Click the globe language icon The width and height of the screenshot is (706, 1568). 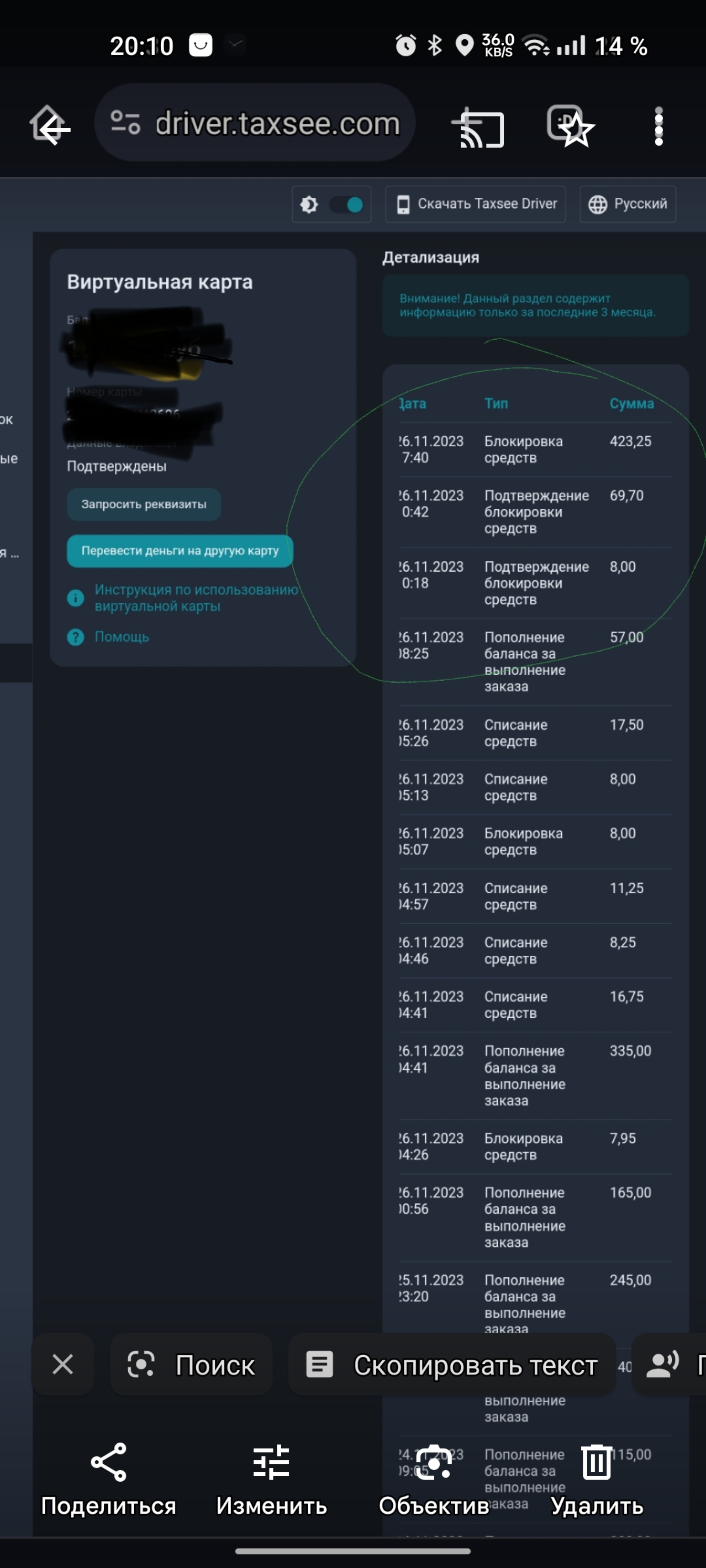click(598, 204)
